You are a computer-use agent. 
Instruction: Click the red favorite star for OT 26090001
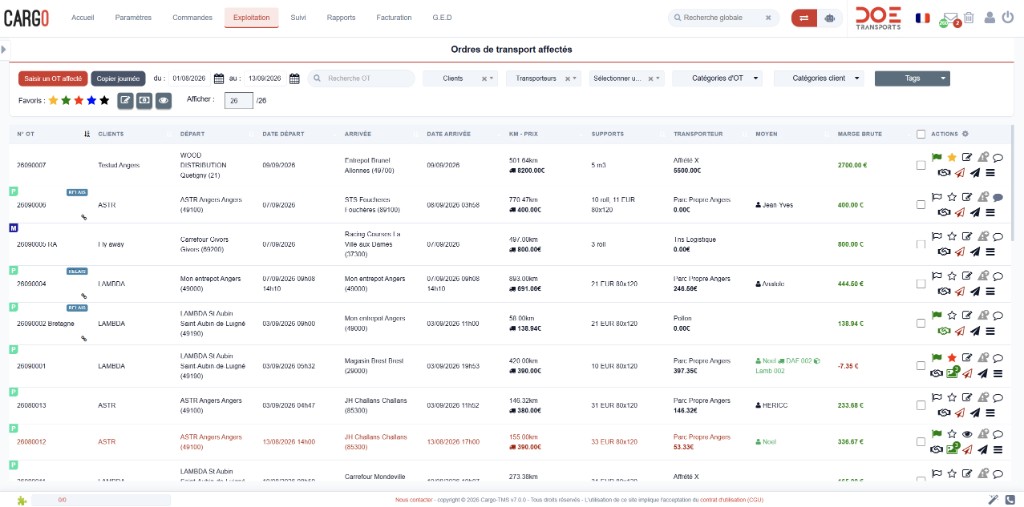pos(952,357)
